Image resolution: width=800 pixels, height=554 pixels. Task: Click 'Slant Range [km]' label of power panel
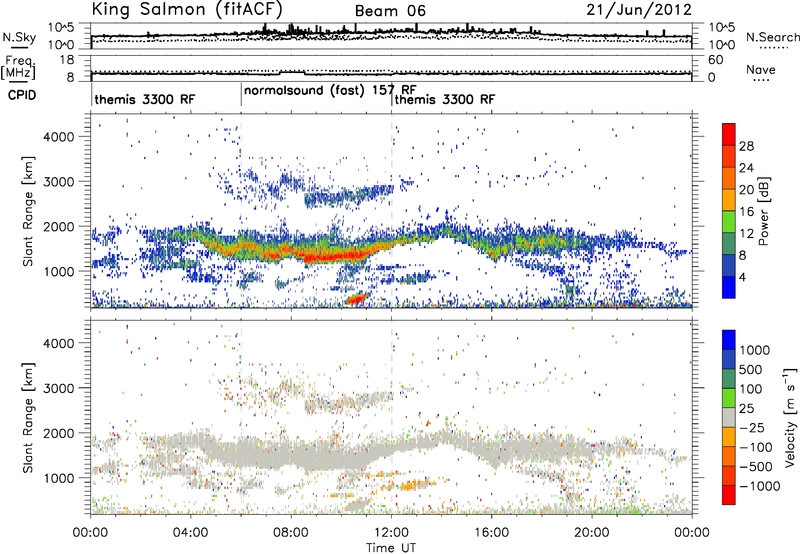click(28, 211)
